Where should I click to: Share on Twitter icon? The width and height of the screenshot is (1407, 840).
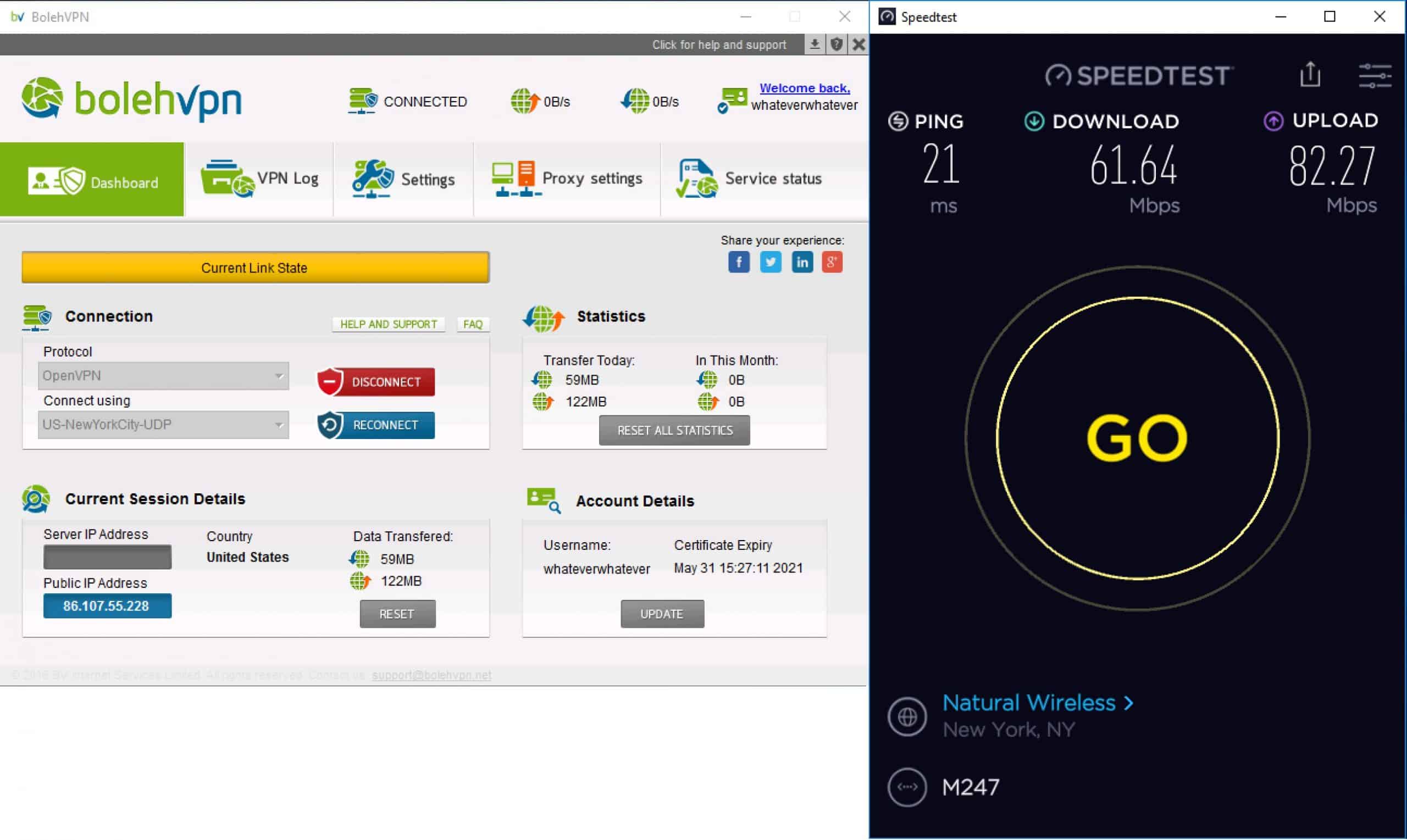(771, 262)
